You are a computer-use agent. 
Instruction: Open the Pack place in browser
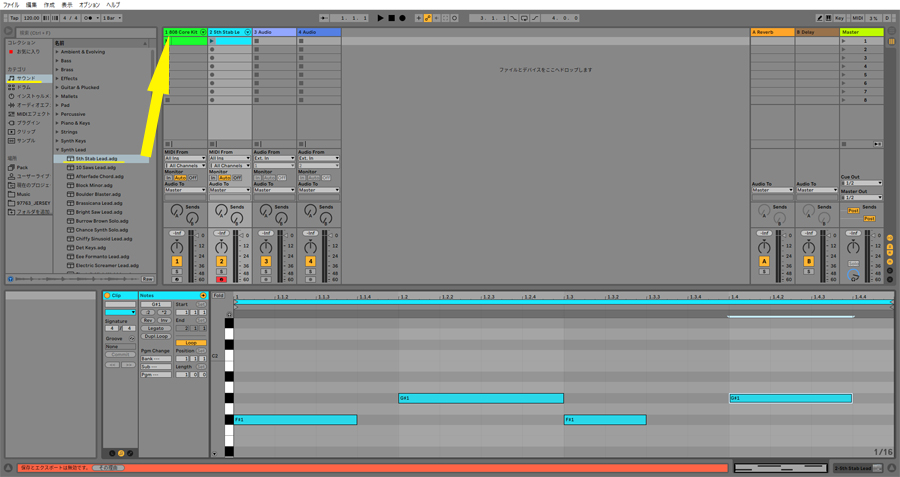(22, 168)
